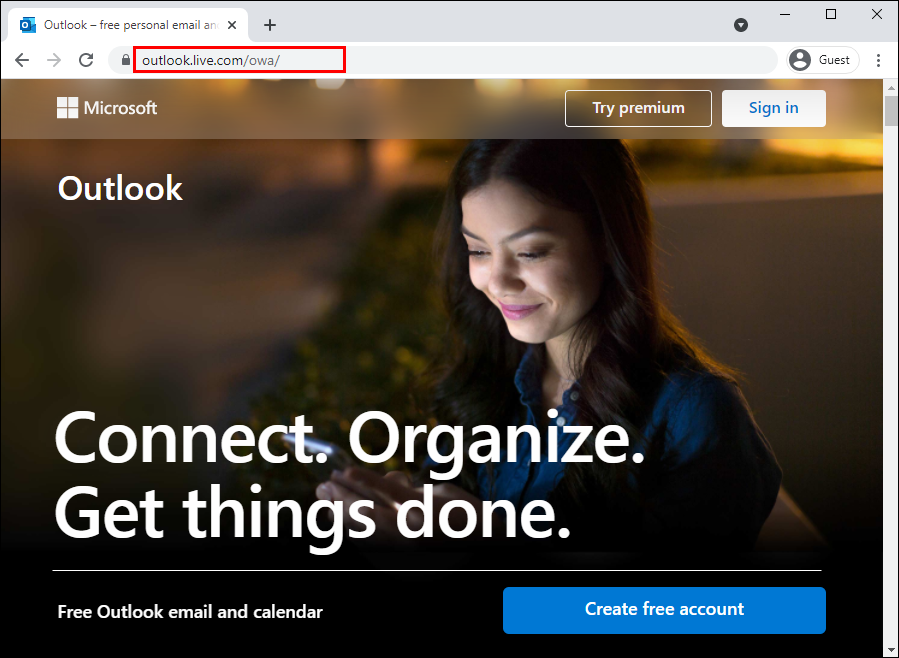
Task: Open Chrome's three-dot menu
Action: [x=878, y=60]
